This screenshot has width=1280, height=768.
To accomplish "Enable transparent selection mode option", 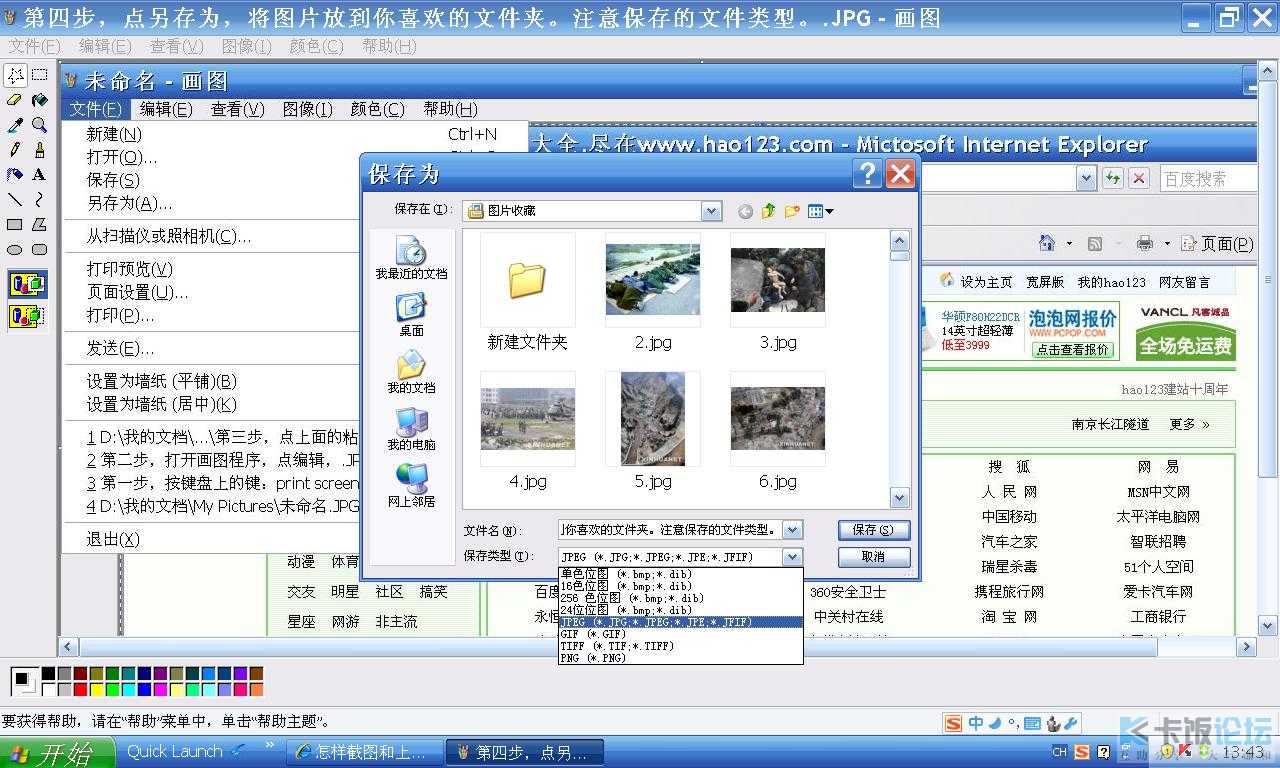I will pyautogui.click(x=28, y=316).
